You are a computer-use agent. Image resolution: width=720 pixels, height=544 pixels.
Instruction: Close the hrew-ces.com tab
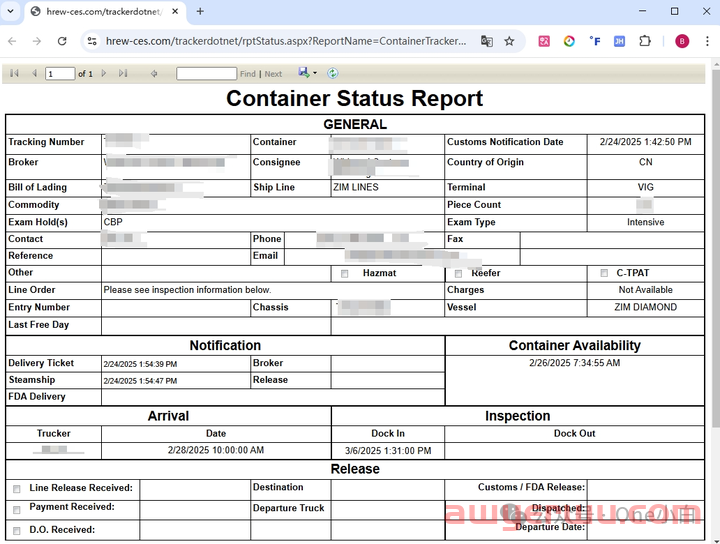[x=175, y=11]
